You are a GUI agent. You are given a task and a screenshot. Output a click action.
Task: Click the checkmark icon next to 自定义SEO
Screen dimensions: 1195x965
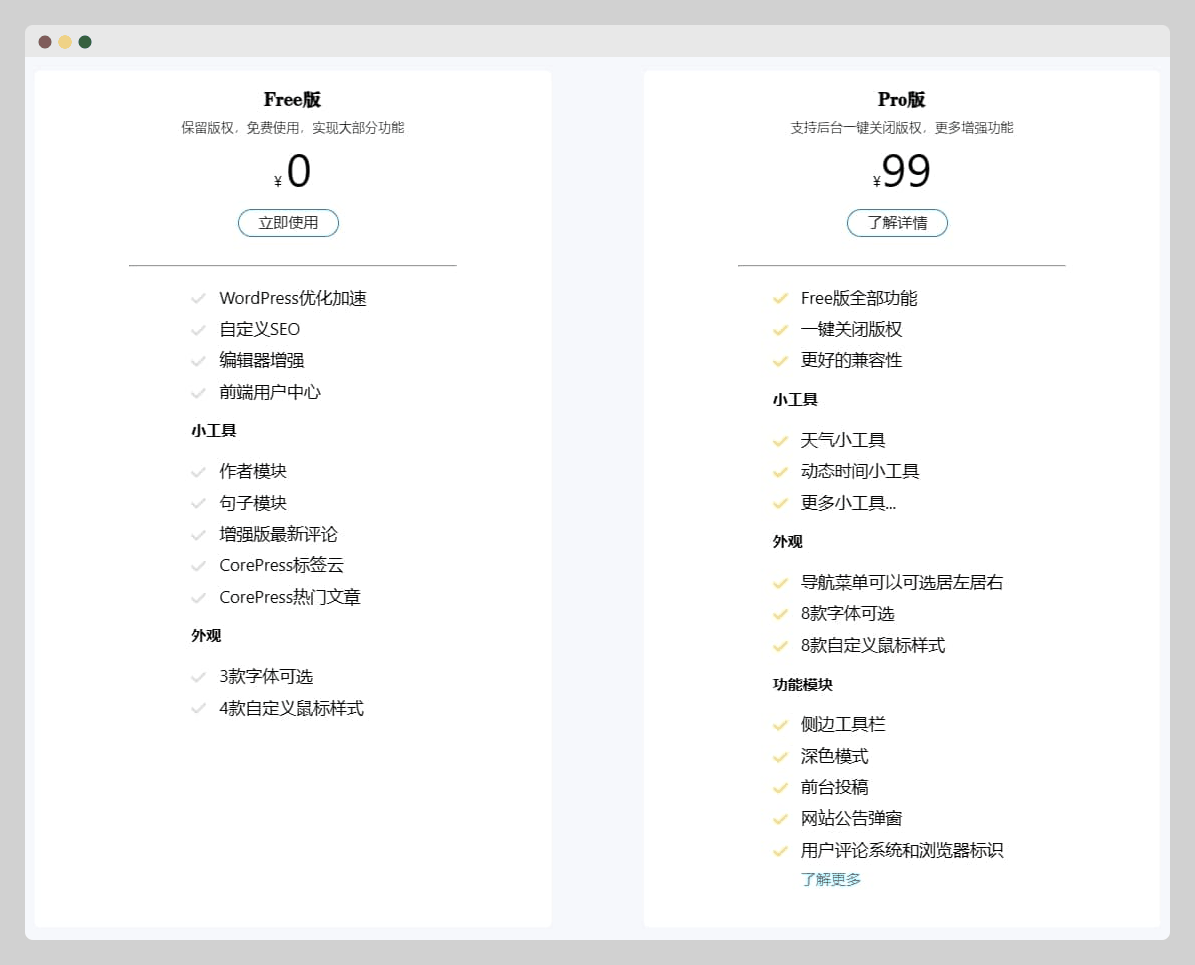[198, 330]
